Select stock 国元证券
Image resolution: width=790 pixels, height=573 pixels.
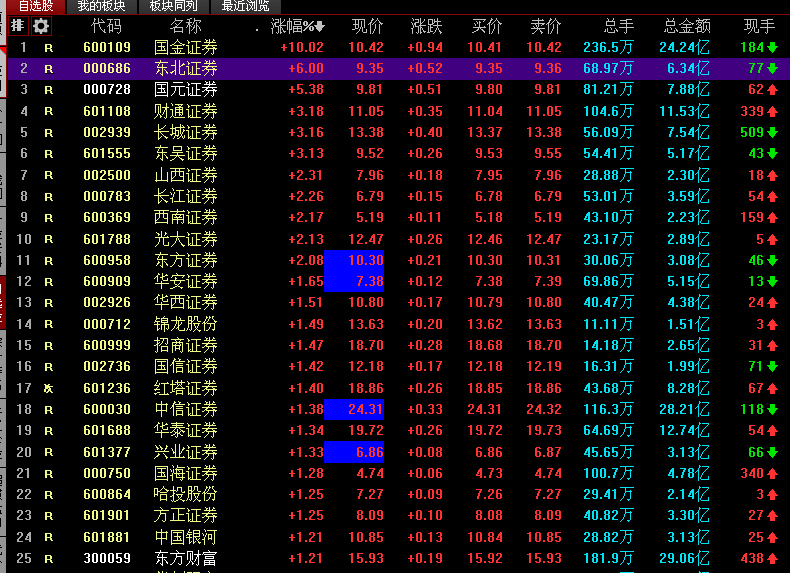point(185,90)
